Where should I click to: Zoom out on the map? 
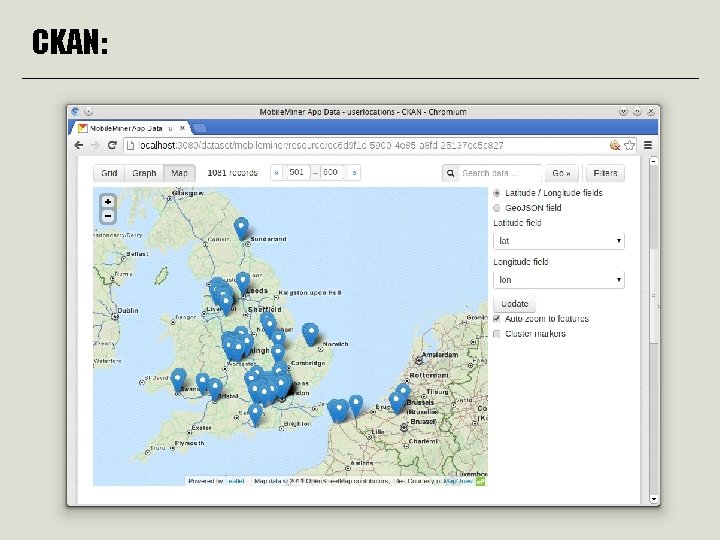point(107,215)
